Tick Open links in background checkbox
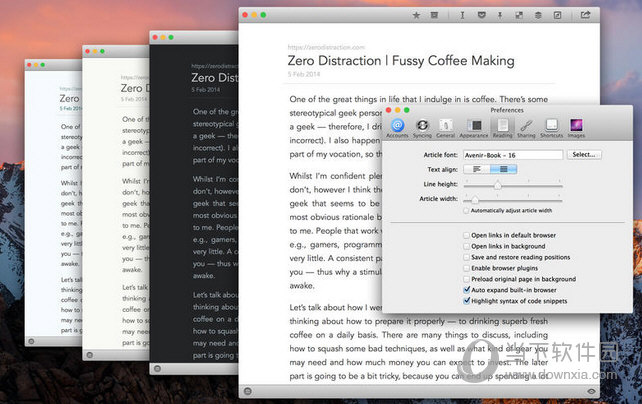Image resolution: width=642 pixels, height=404 pixels. [x=466, y=246]
